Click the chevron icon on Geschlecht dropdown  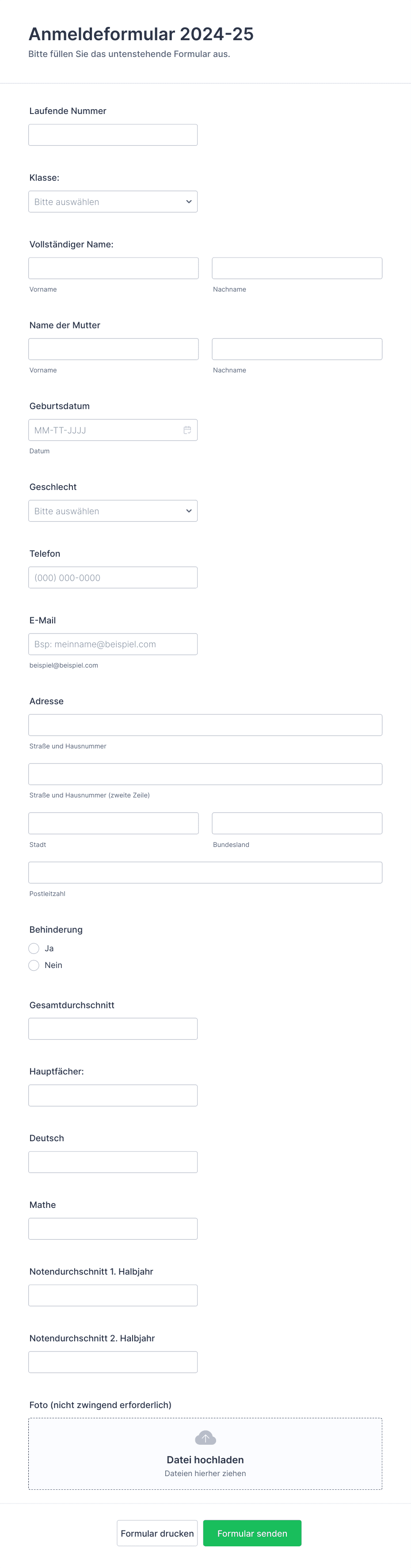point(189,511)
